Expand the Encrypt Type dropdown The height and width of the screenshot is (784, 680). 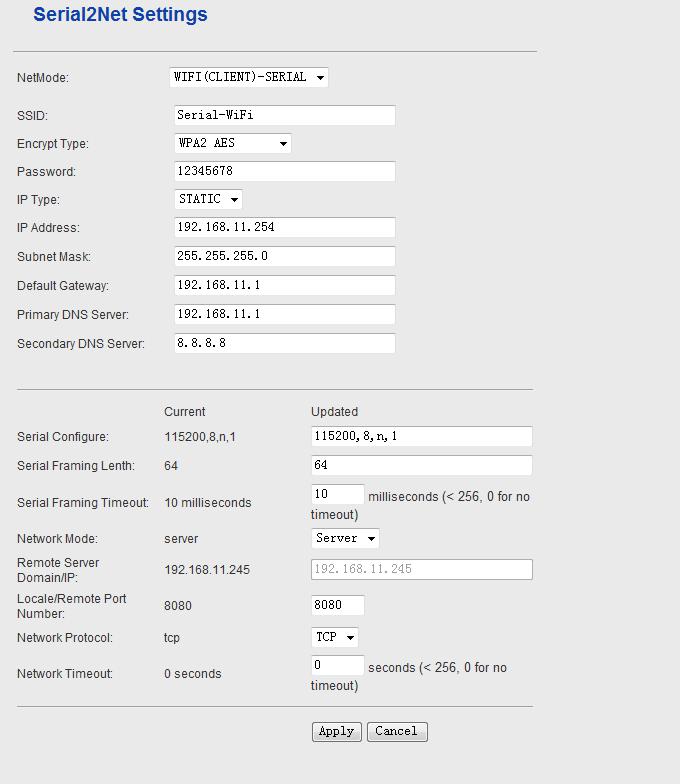(232, 144)
